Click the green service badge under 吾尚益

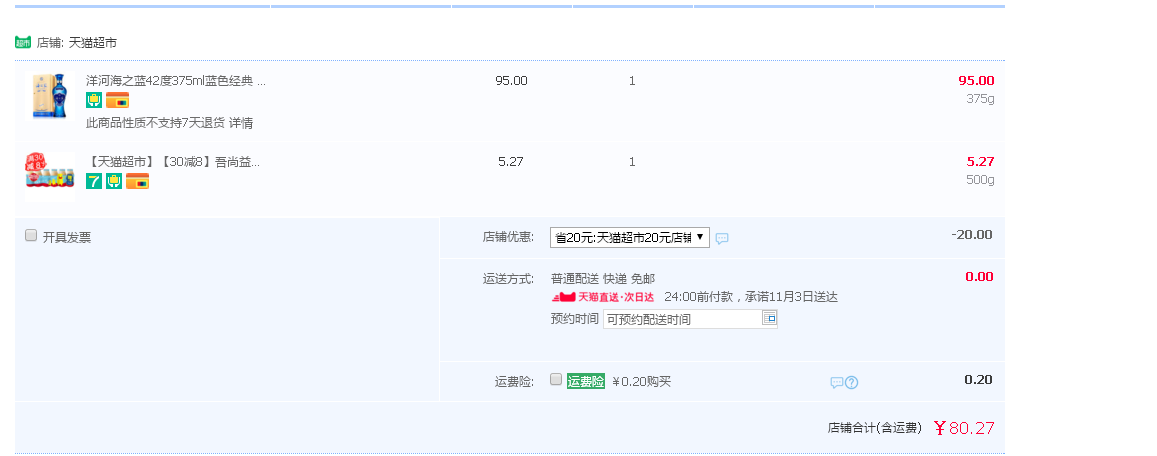114,181
